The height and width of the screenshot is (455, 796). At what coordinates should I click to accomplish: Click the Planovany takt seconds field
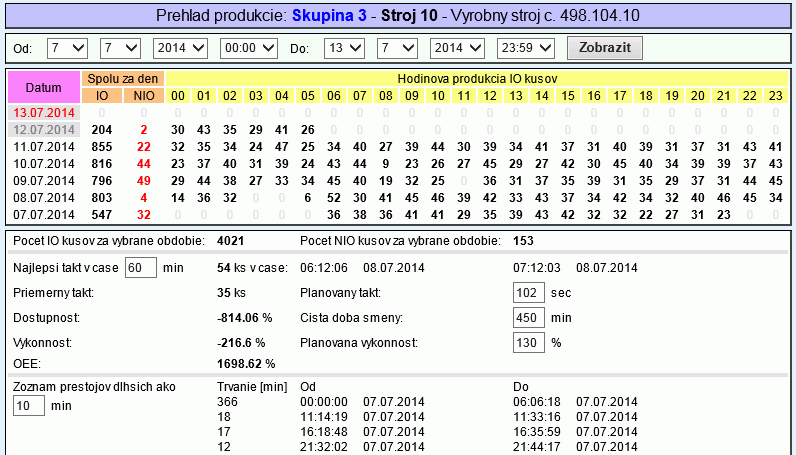[x=528, y=292]
